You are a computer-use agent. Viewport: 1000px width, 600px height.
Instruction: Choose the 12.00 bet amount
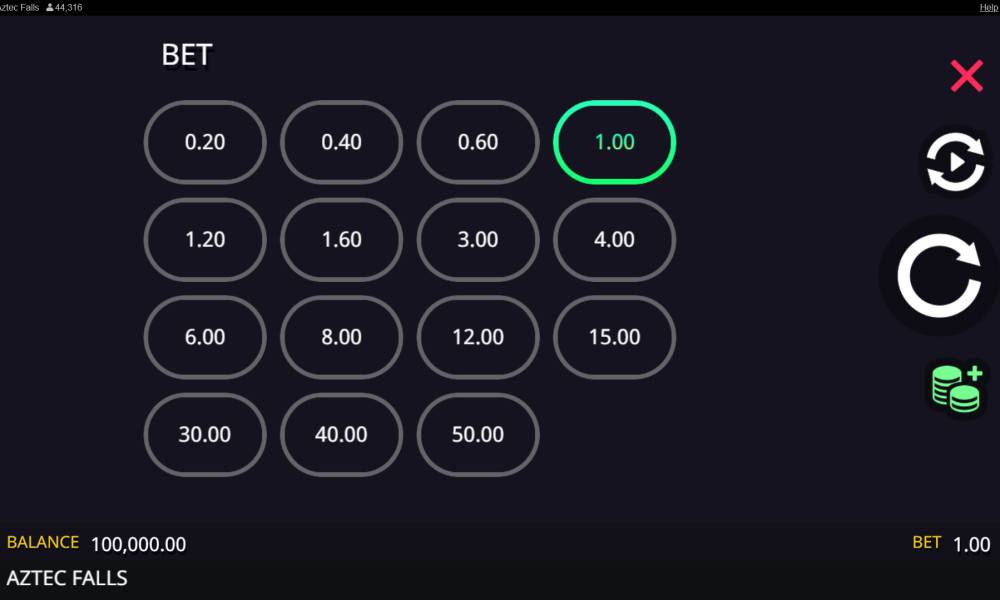coord(478,337)
